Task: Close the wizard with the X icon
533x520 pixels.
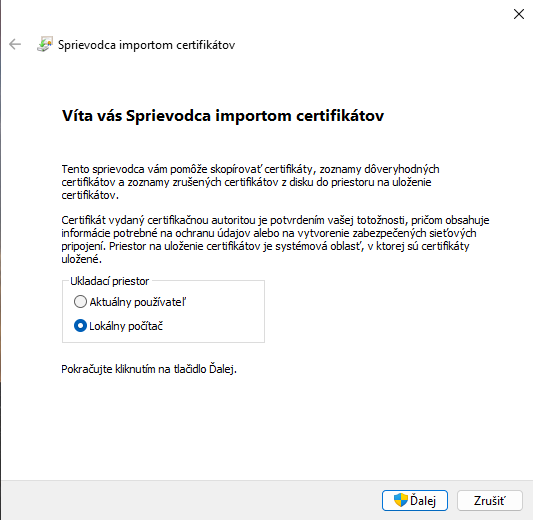Action: (x=519, y=14)
